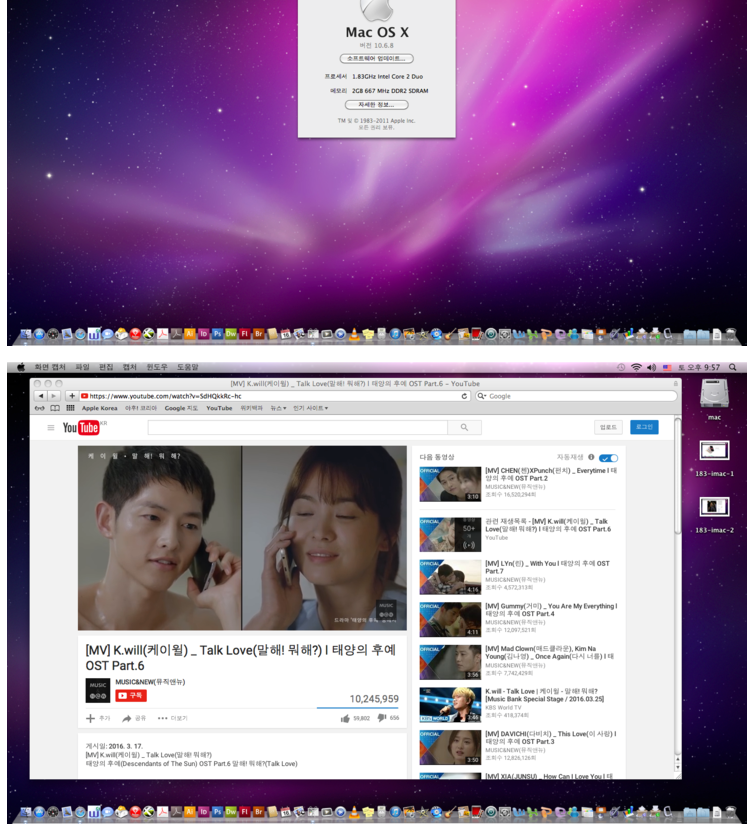The width and height of the screenshot is (753, 827).
Task: Open the 도움말 help menu
Action: coord(188,367)
